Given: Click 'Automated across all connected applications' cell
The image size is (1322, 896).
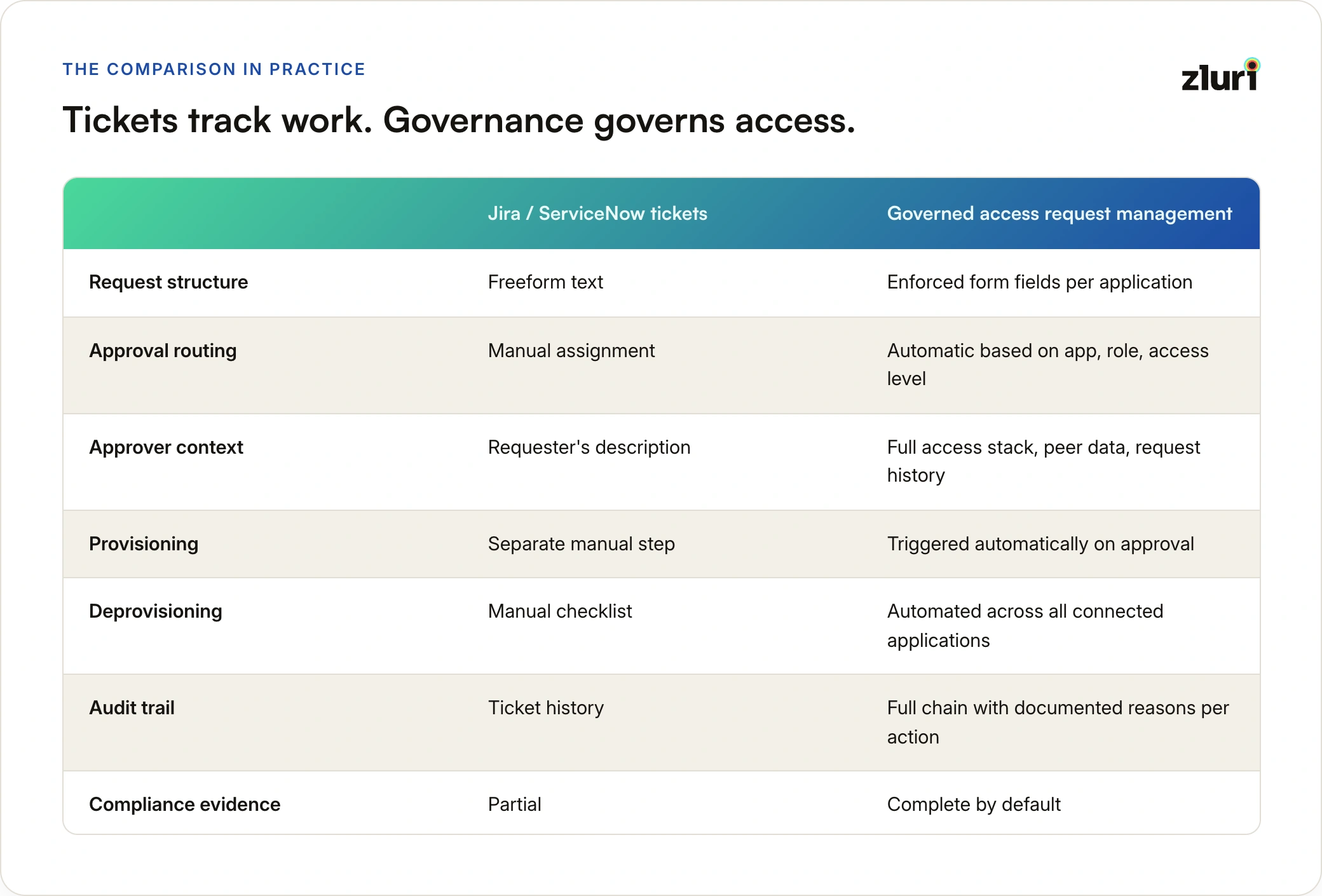Looking at the screenshot, I should [x=1025, y=626].
